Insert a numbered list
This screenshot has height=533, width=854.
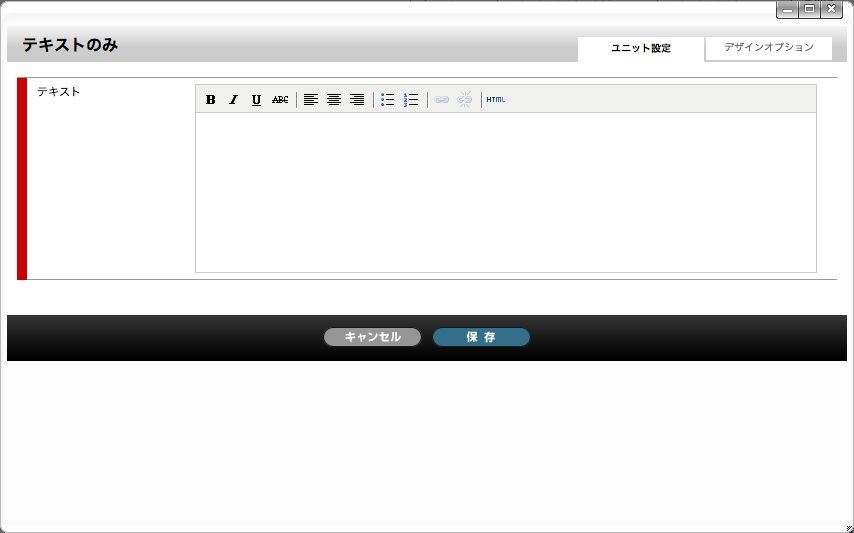(411, 100)
